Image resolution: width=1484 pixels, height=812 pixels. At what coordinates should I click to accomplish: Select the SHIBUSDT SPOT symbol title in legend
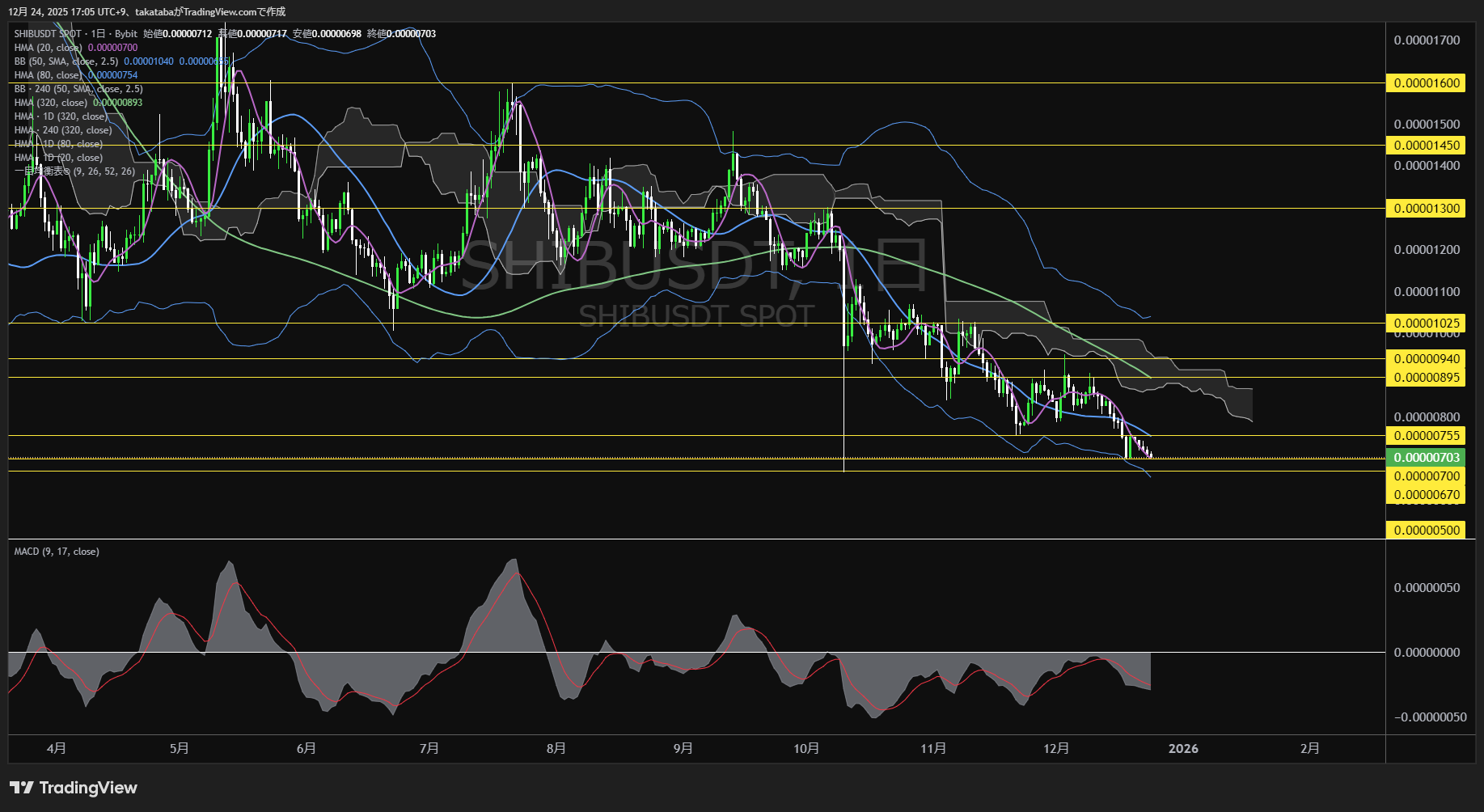(x=49, y=34)
